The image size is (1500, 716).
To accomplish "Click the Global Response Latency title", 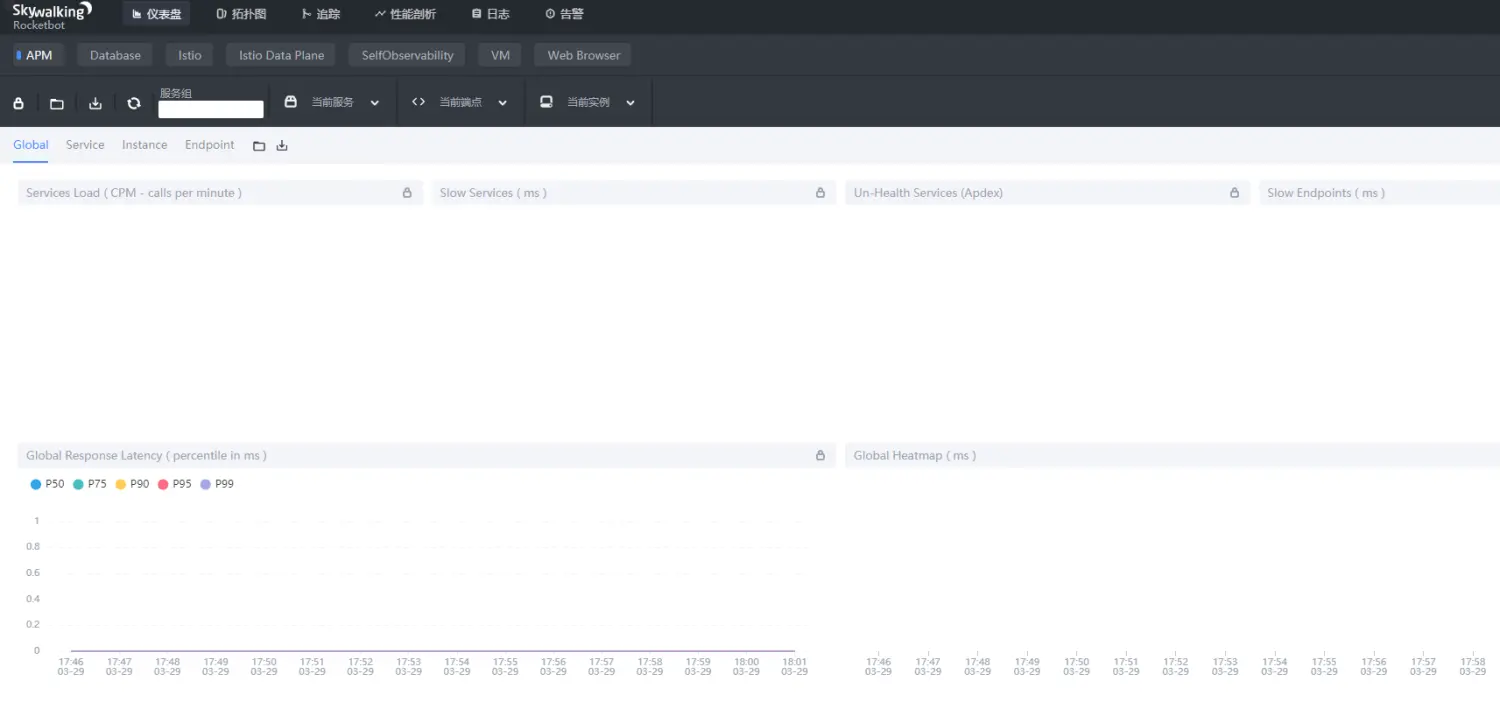I will tap(146, 455).
